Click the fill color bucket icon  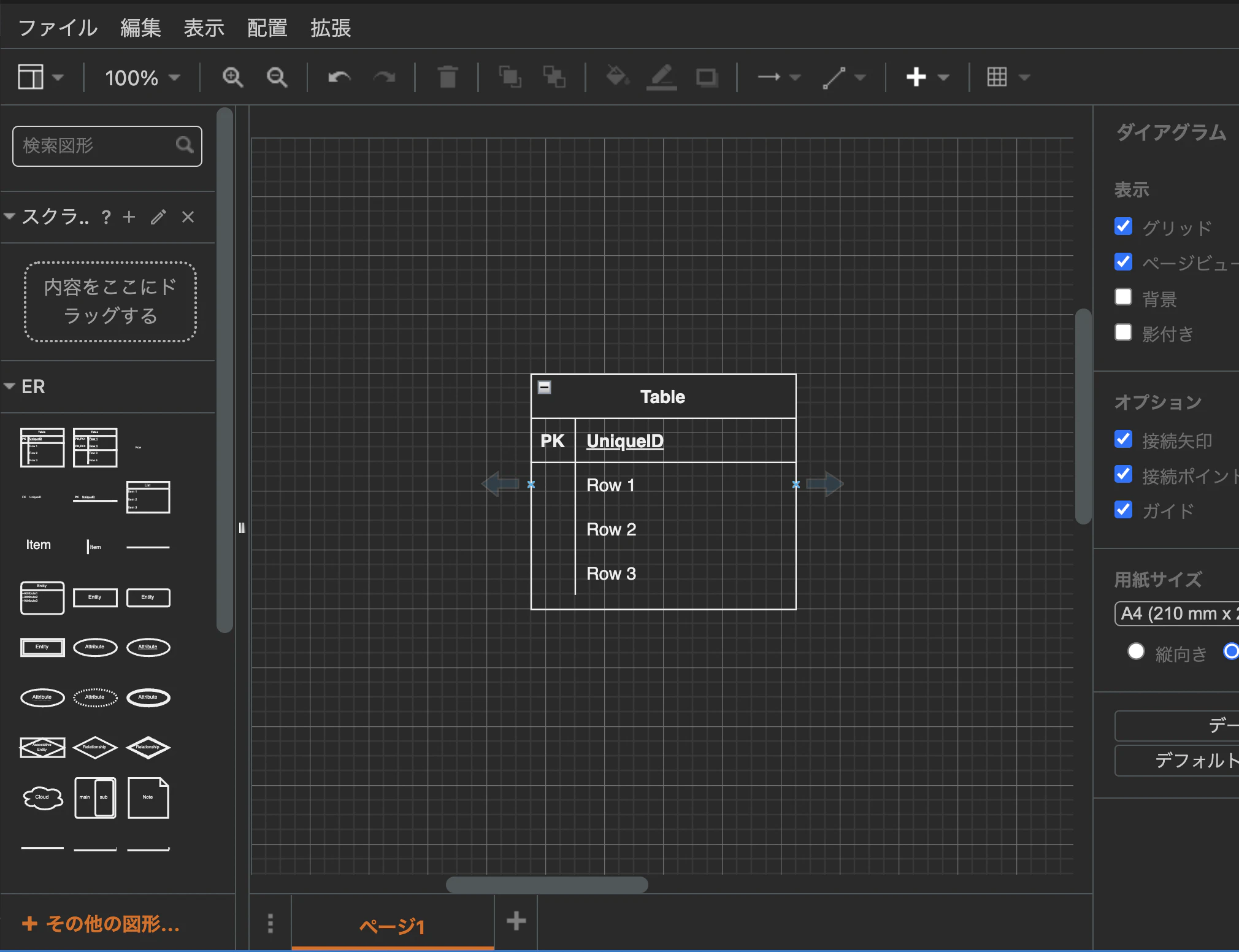pos(616,77)
